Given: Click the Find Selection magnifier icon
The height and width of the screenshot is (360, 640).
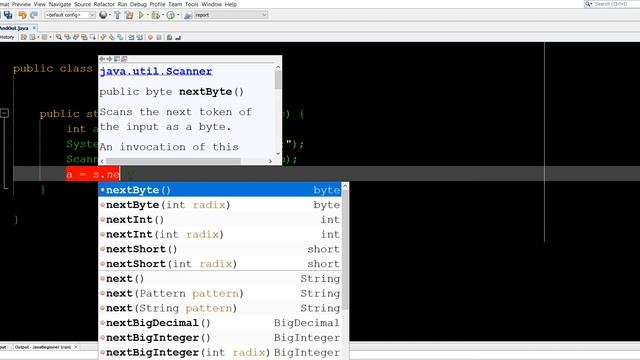Looking at the screenshot, I should (x=59, y=37).
